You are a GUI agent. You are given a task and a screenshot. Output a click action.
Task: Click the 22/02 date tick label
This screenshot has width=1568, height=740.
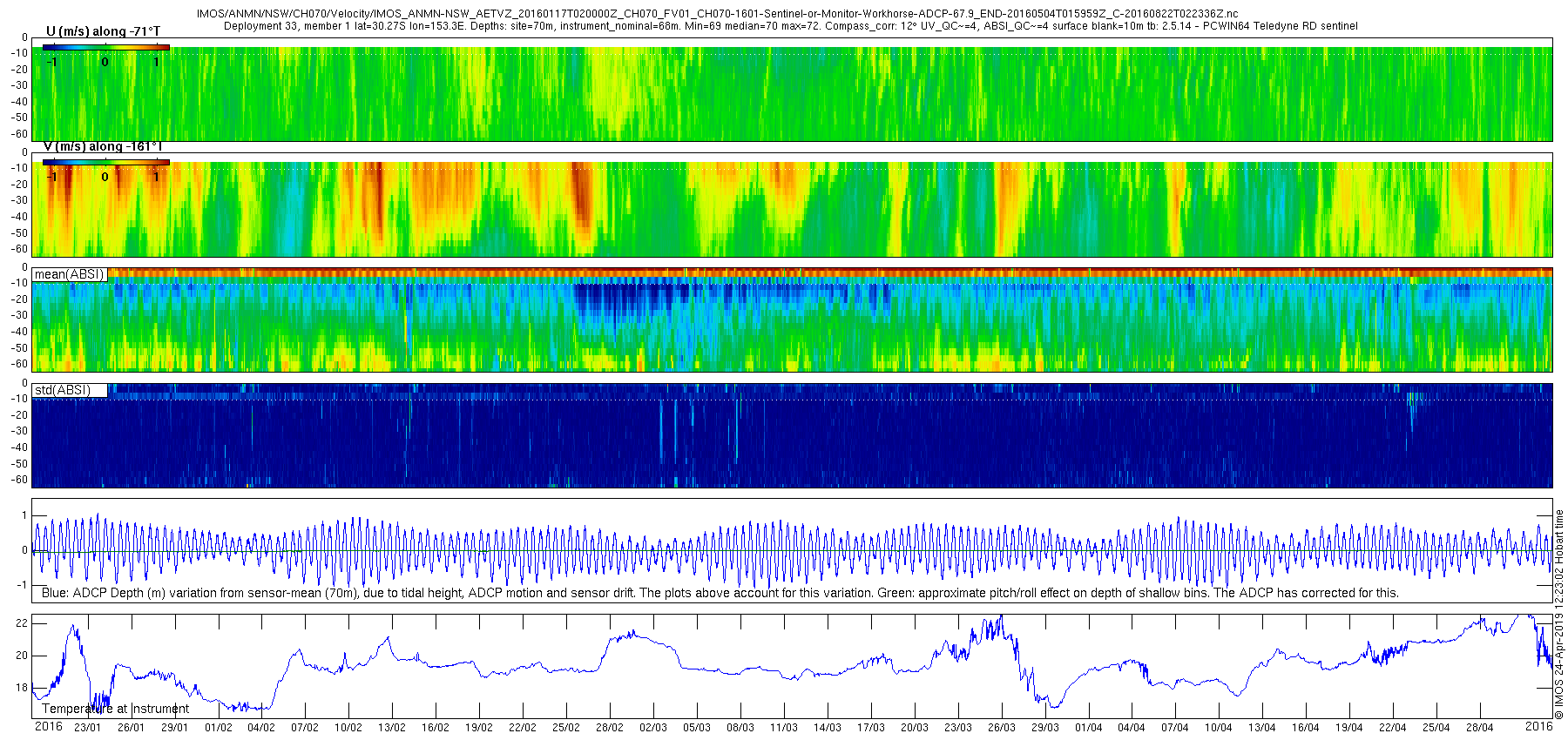click(x=523, y=728)
